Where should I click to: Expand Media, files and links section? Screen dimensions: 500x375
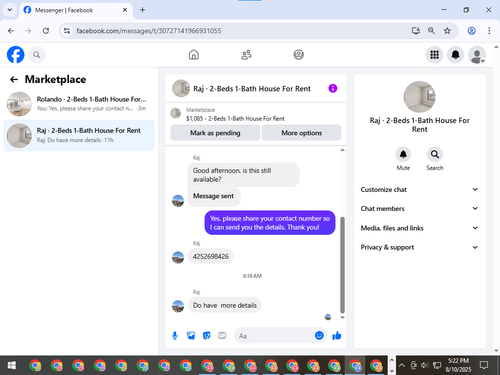click(419, 228)
